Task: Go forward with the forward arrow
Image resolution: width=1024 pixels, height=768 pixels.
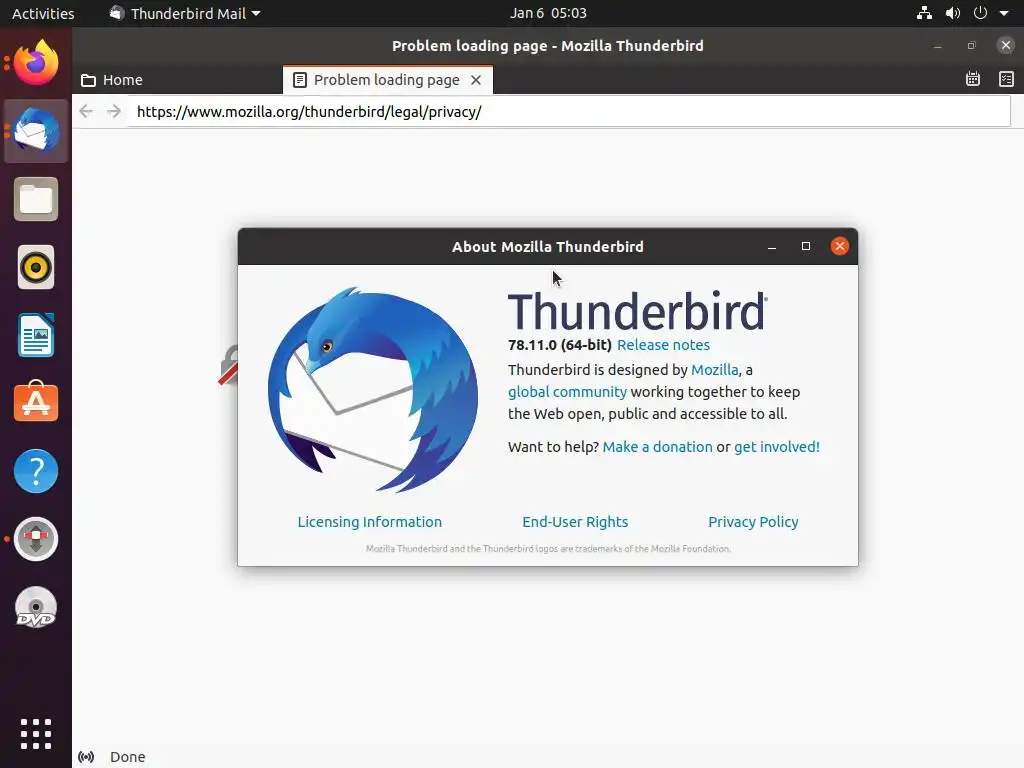Action: click(114, 112)
